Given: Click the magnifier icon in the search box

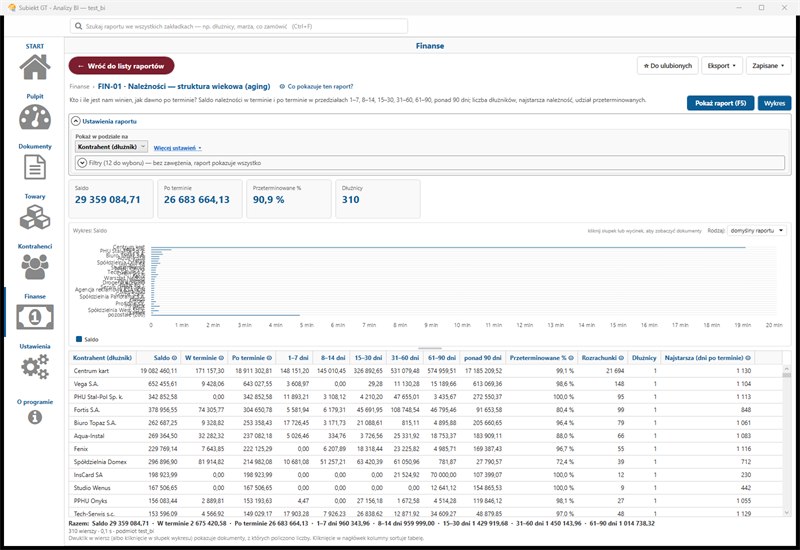Looking at the screenshot, I should [x=79, y=26].
